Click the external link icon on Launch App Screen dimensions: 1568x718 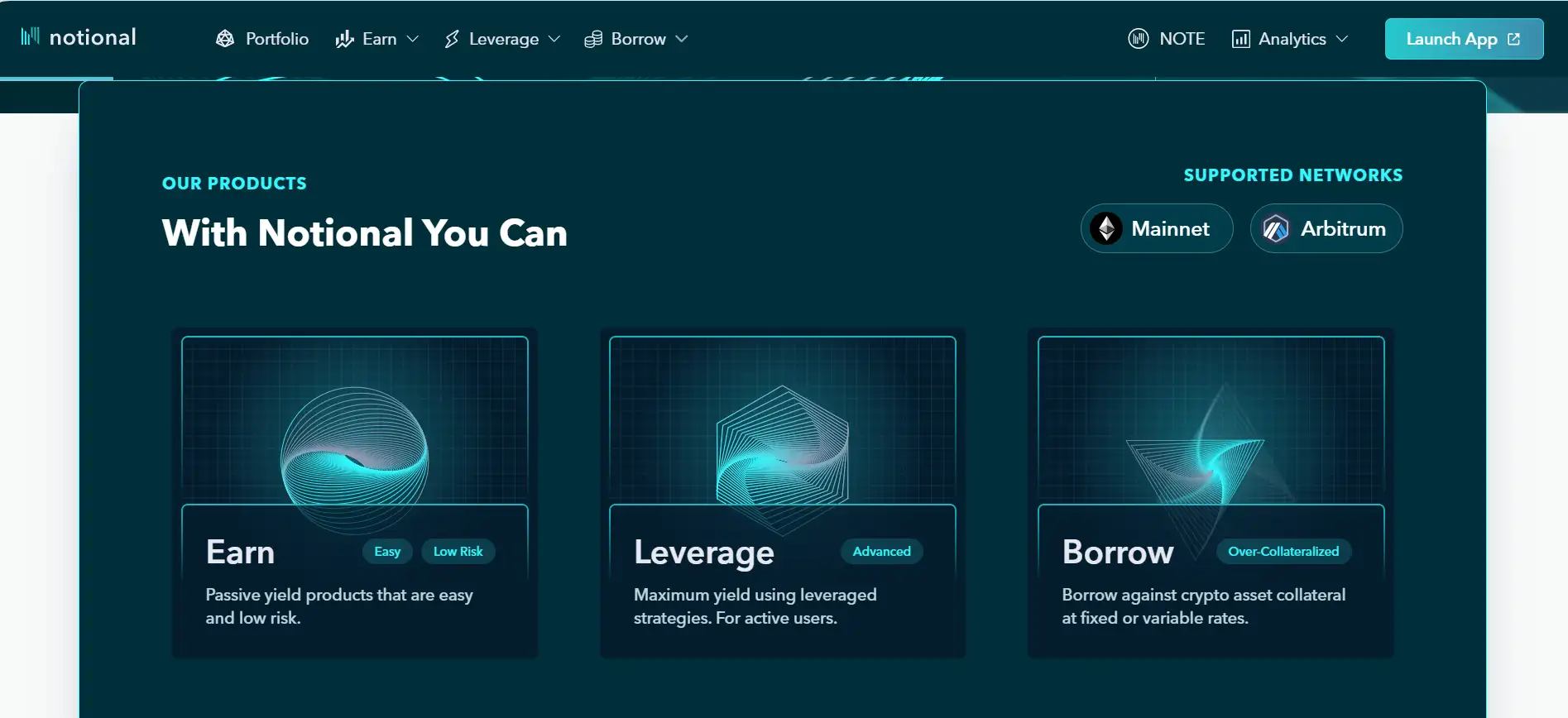coord(1514,39)
